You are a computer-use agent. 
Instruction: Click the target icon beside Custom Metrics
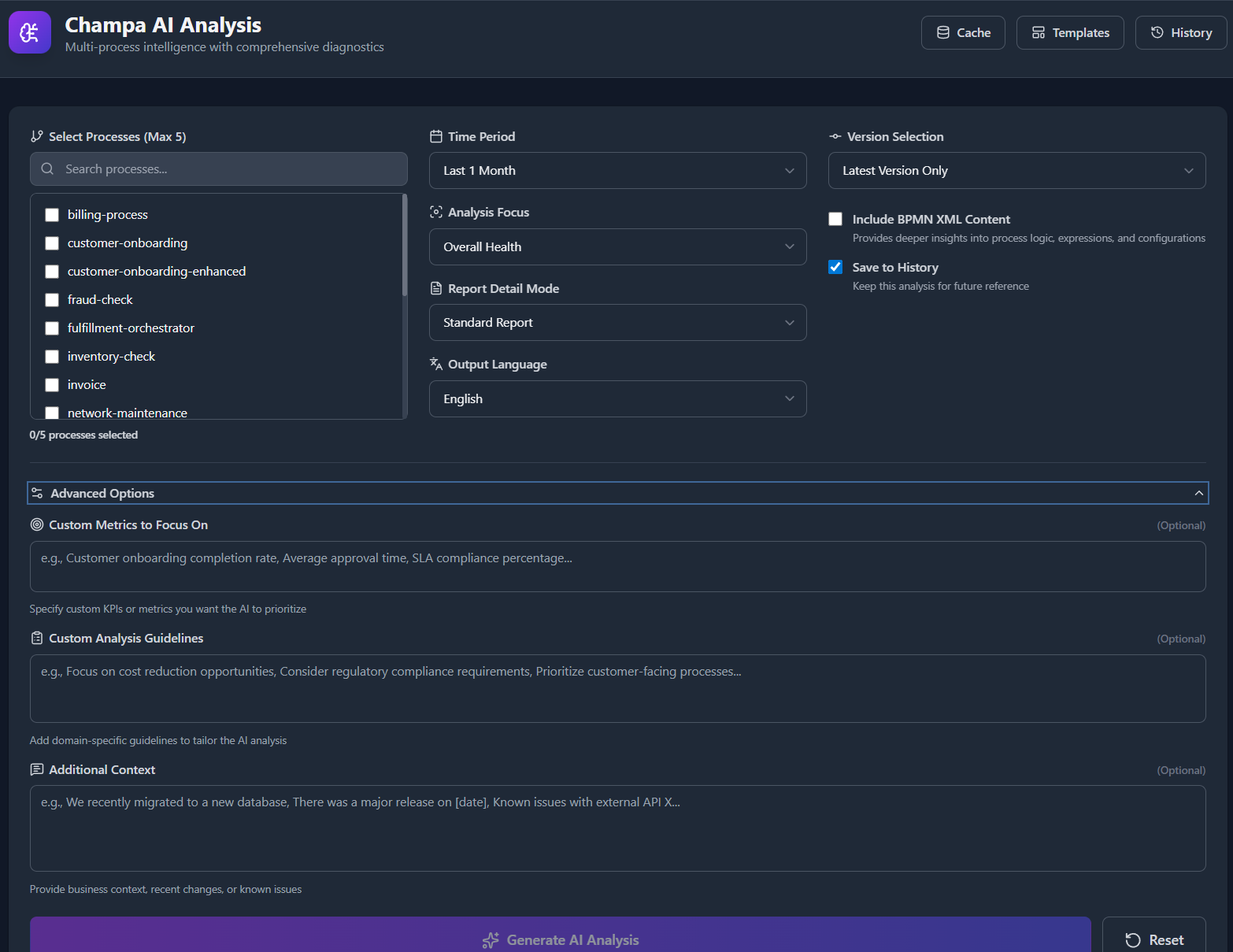[x=37, y=524]
